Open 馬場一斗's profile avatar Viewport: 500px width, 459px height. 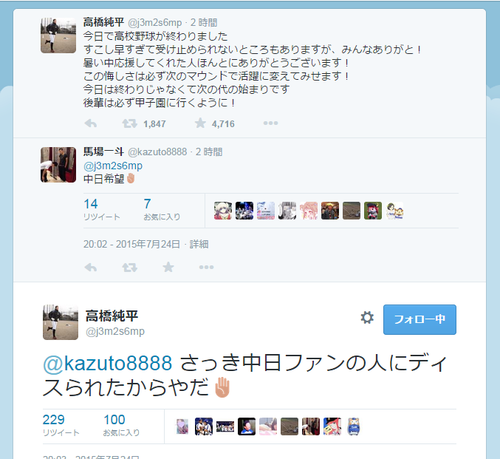pyautogui.click(x=58, y=165)
